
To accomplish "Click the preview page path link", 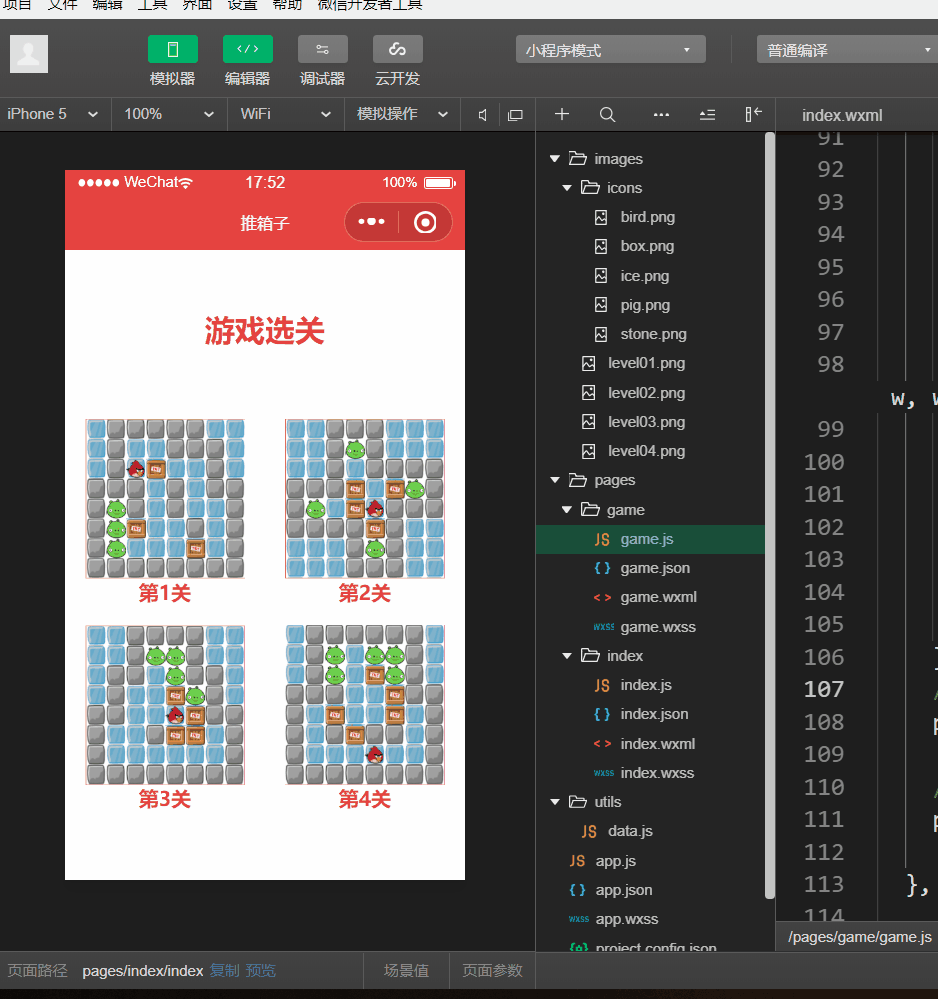I will 261,971.
